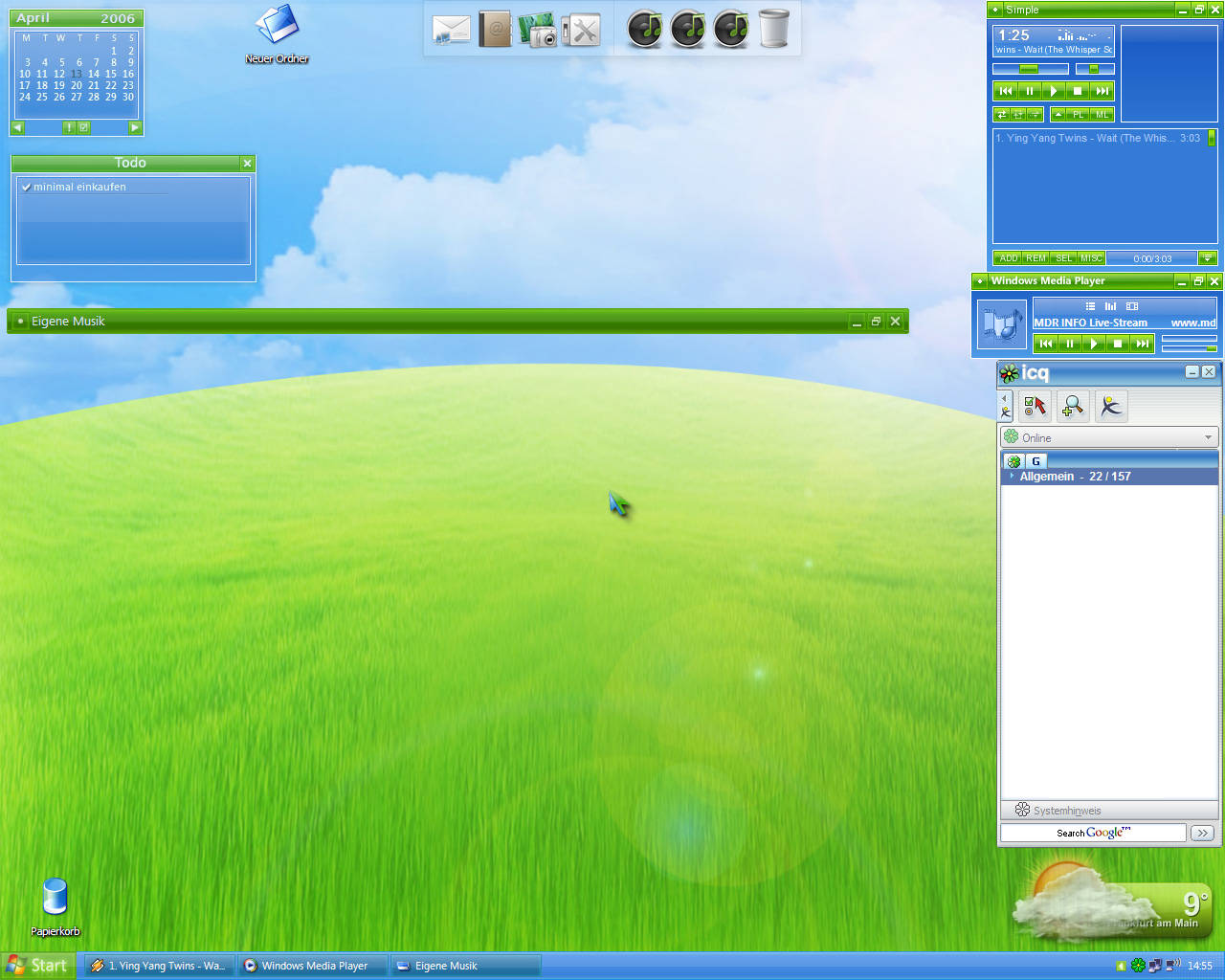Click the Google search go arrows in ICQ
The height and width of the screenshot is (980, 1225).
(1203, 833)
